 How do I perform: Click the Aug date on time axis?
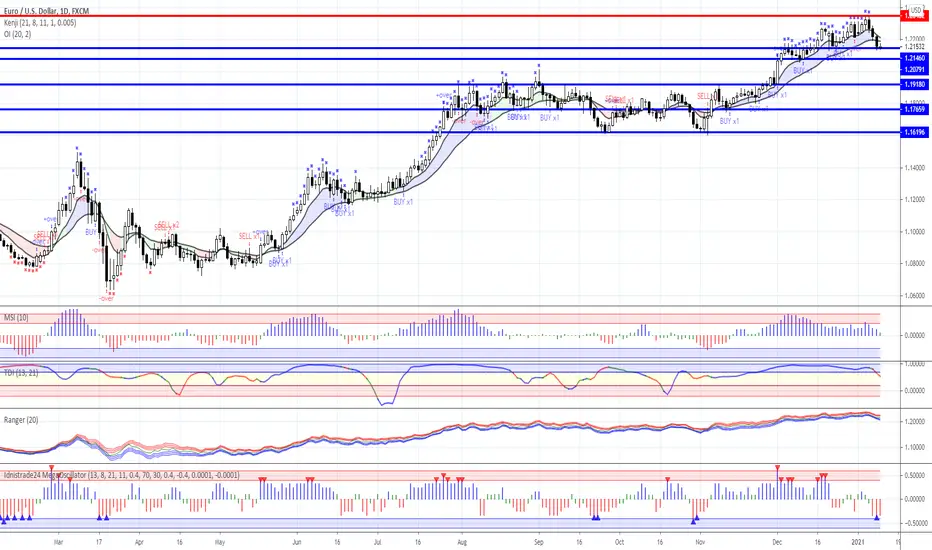[x=462, y=542]
